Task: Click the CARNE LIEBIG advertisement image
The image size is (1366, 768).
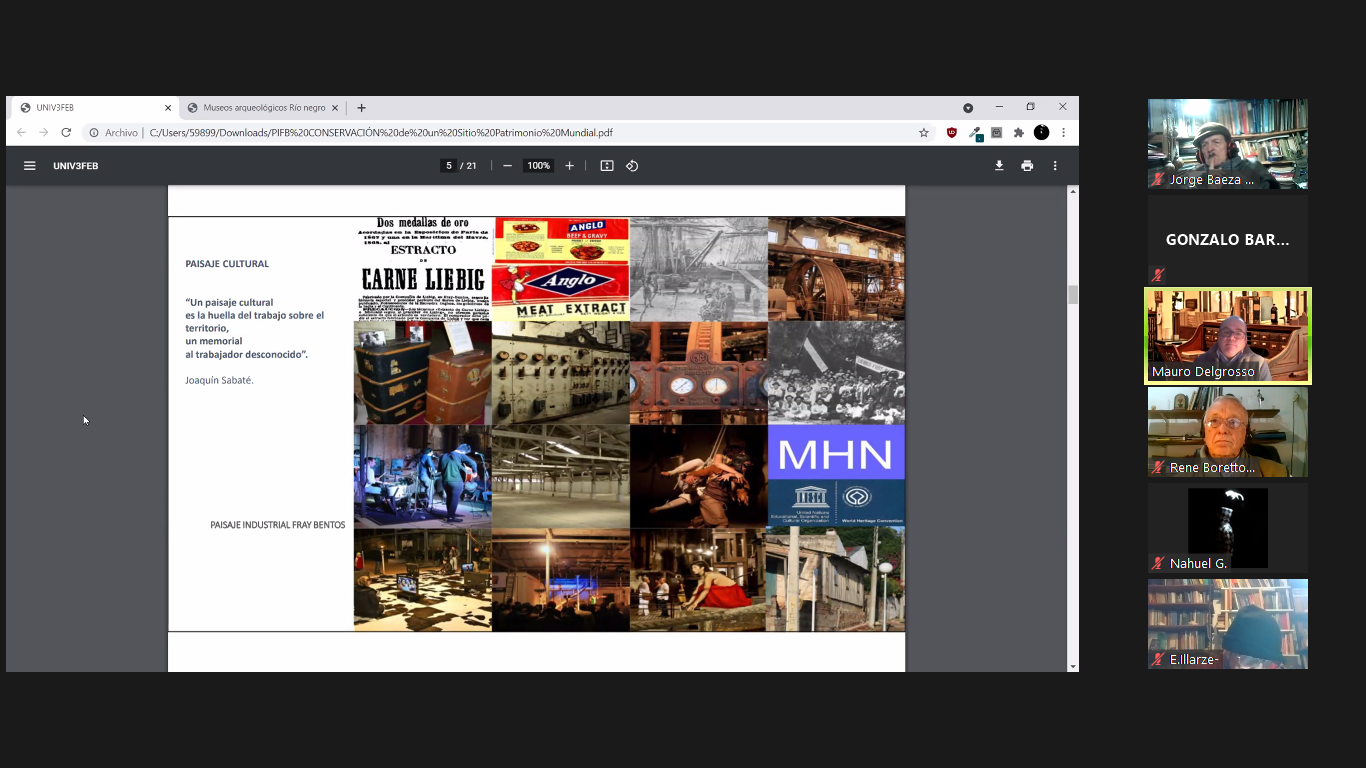Action: click(424, 268)
